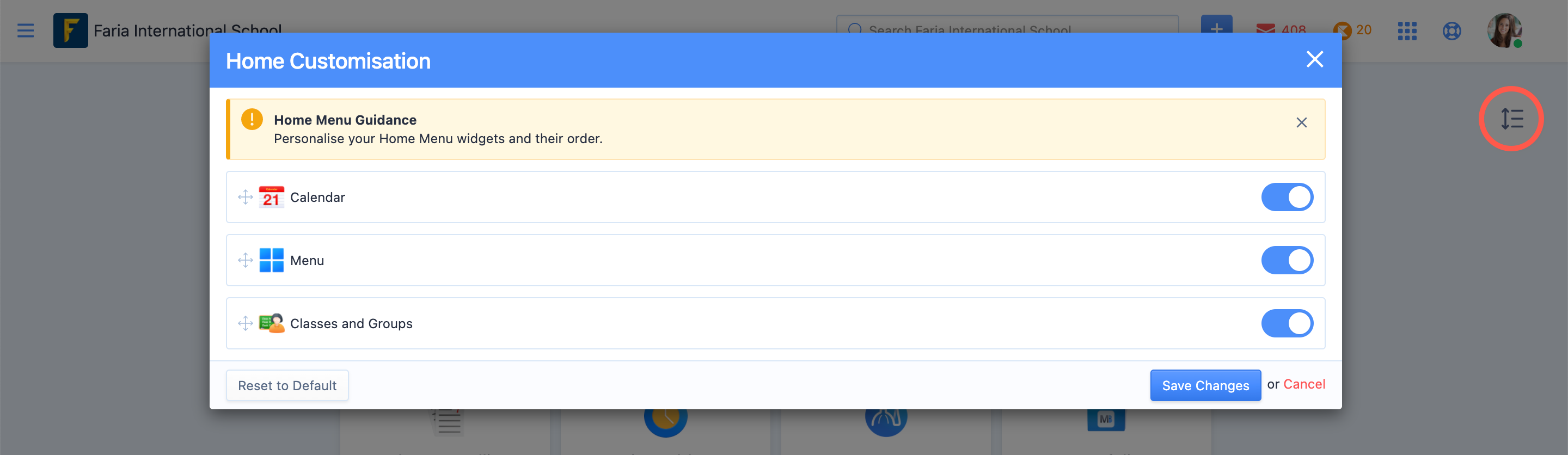Dismiss the Home Menu Guidance banner
1568x455 pixels.
pos(1301,123)
